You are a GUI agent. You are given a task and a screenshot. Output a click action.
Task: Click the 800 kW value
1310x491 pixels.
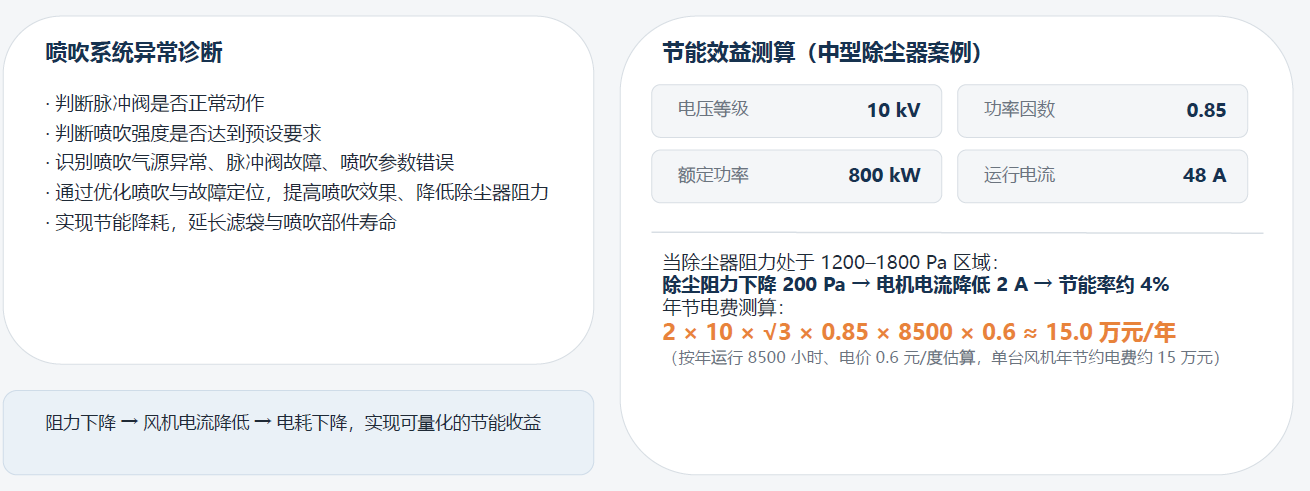coord(884,176)
